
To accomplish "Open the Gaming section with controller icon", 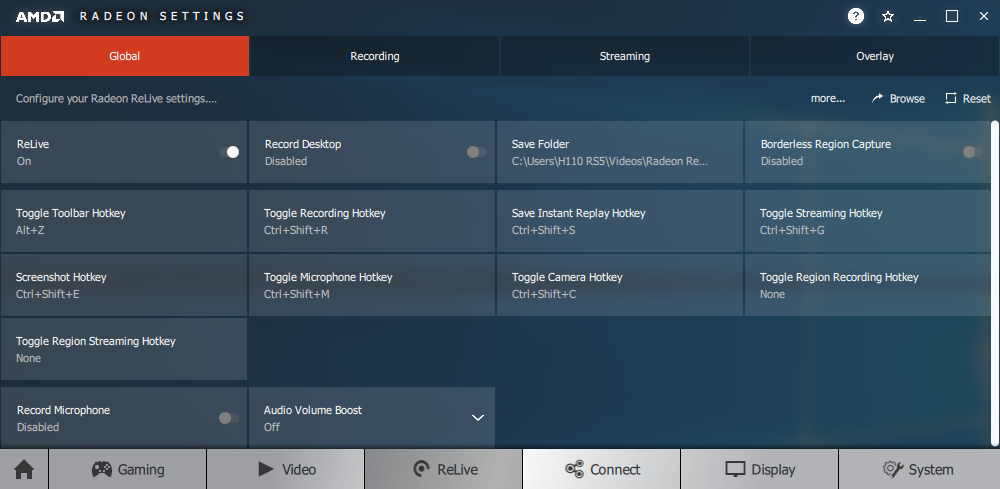I will 128,469.
